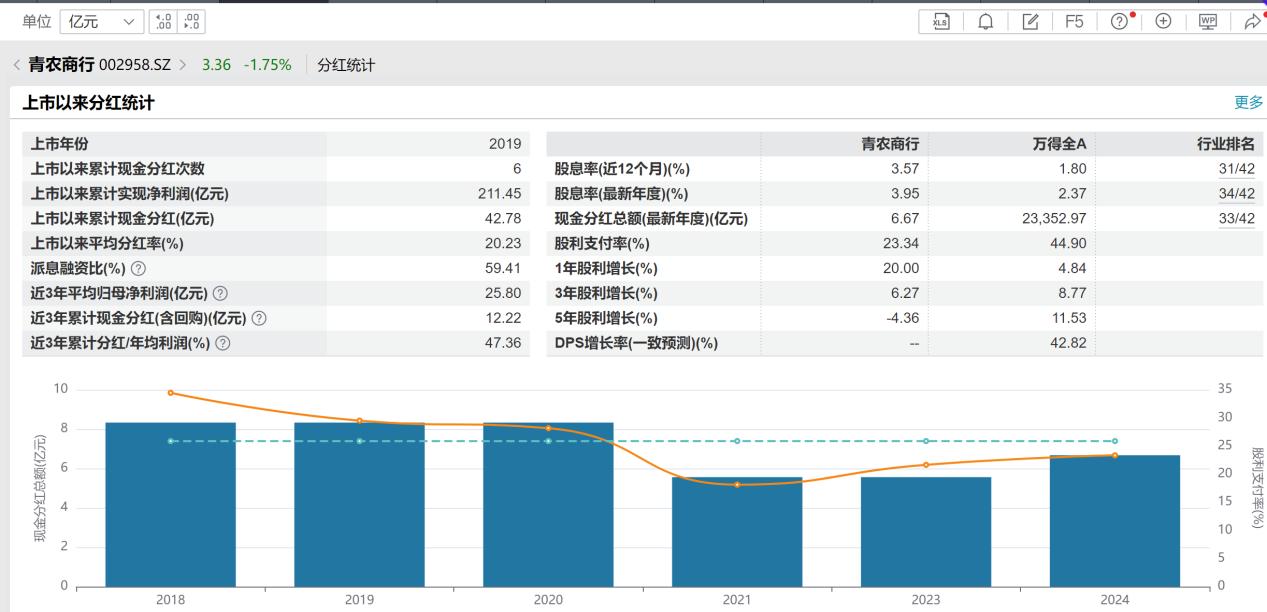Decrease decimal places in toolbar
Image resolution: width=1267 pixels, height=612 pixels.
190,21
